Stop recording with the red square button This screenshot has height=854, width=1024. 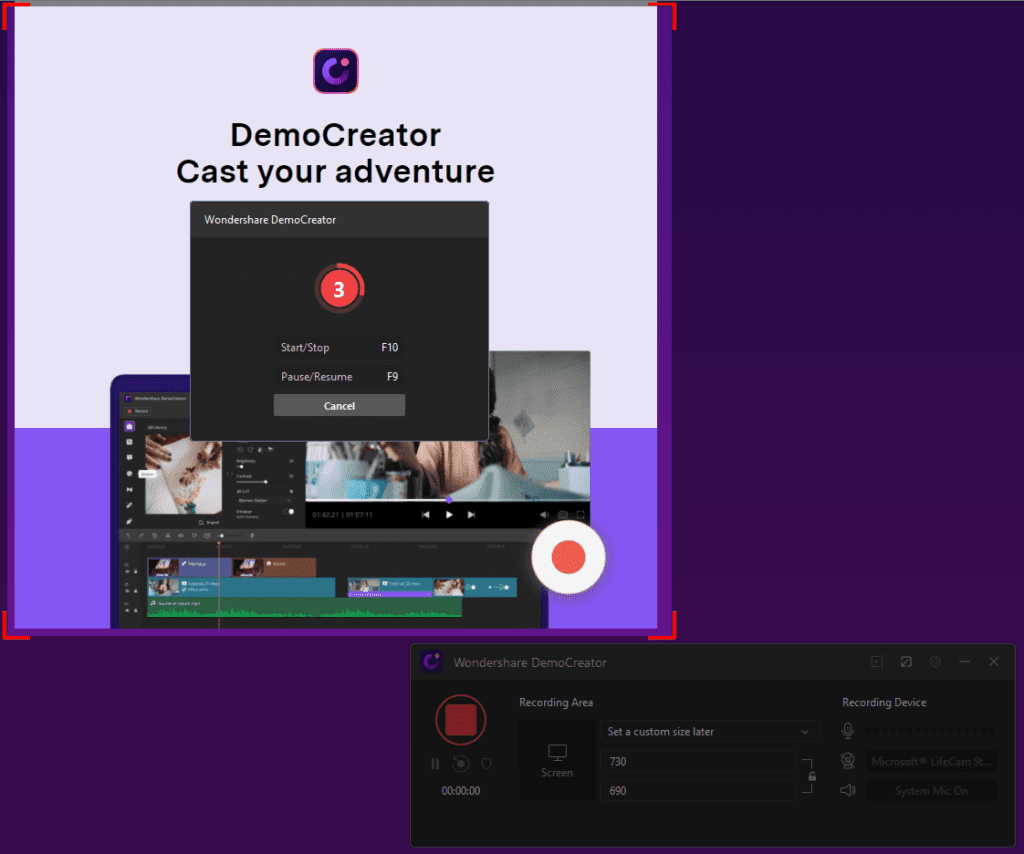coord(460,720)
